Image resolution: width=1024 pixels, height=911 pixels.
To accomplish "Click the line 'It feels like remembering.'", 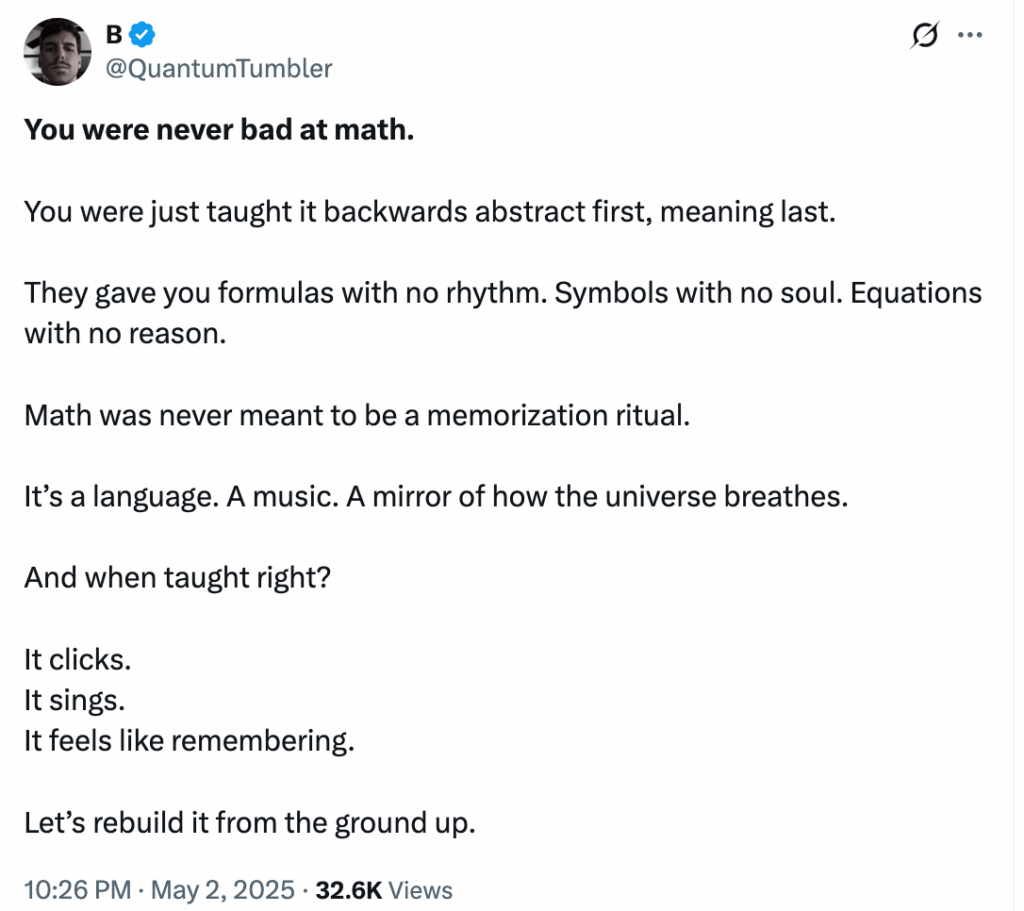I will tap(189, 741).
